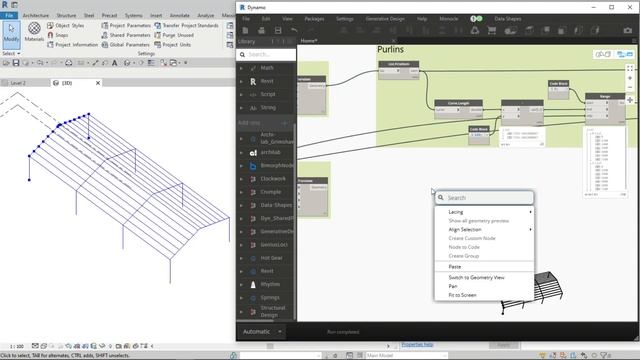
Task: Open the Select dropdown under Modify
Action: [11, 53]
